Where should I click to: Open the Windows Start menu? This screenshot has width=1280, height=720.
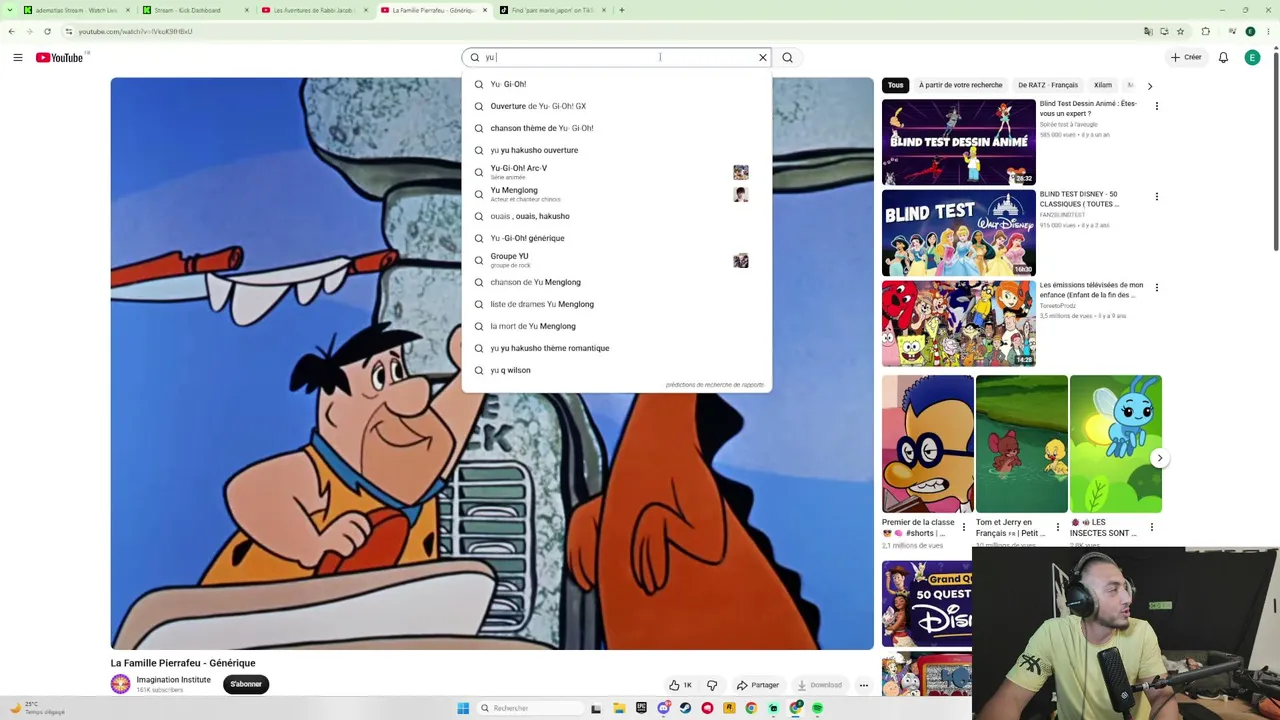pos(463,708)
